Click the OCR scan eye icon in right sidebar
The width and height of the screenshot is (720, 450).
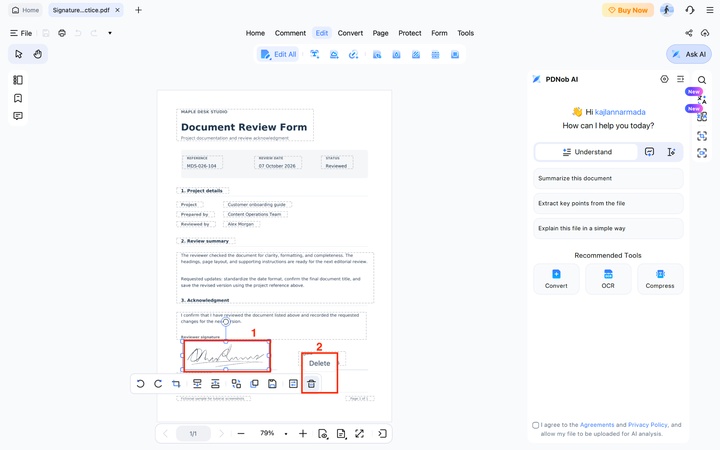pyautogui.click(x=702, y=153)
